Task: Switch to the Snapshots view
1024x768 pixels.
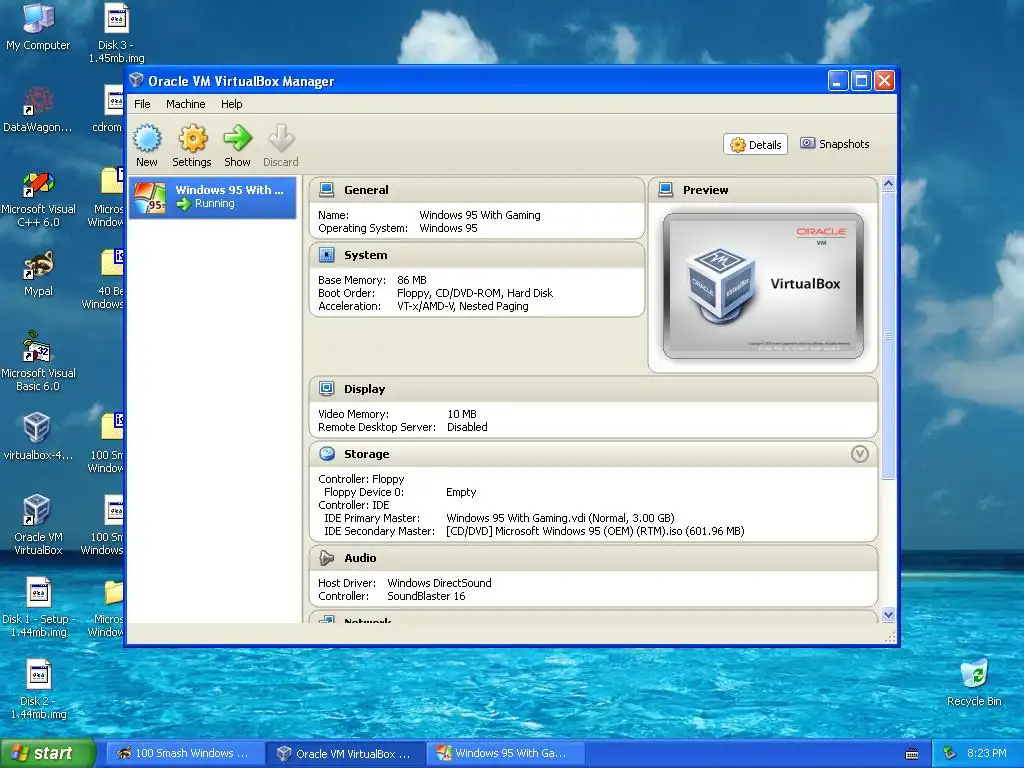Action: coord(835,144)
